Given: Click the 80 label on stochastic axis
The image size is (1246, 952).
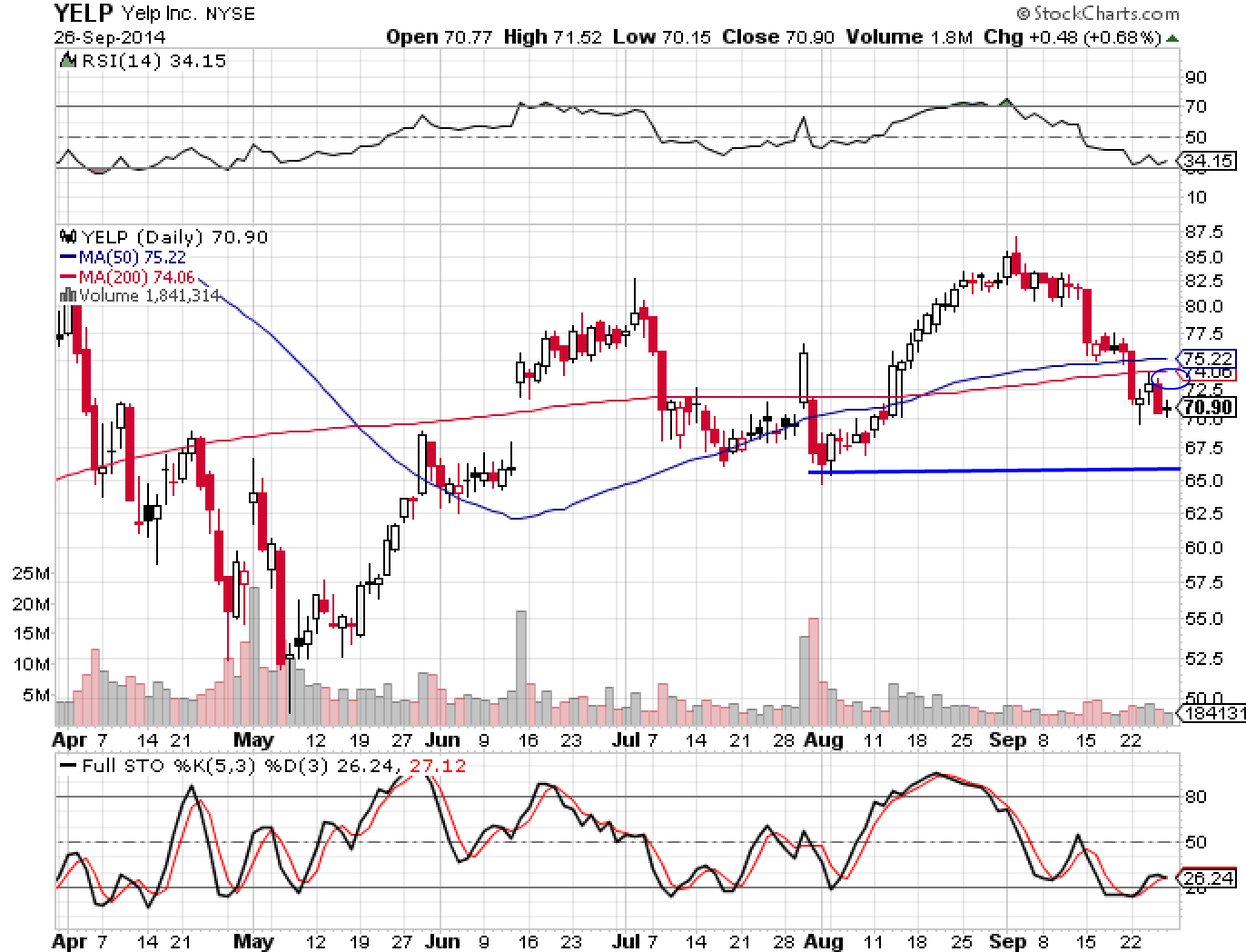Looking at the screenshot, I should 1197,797.
